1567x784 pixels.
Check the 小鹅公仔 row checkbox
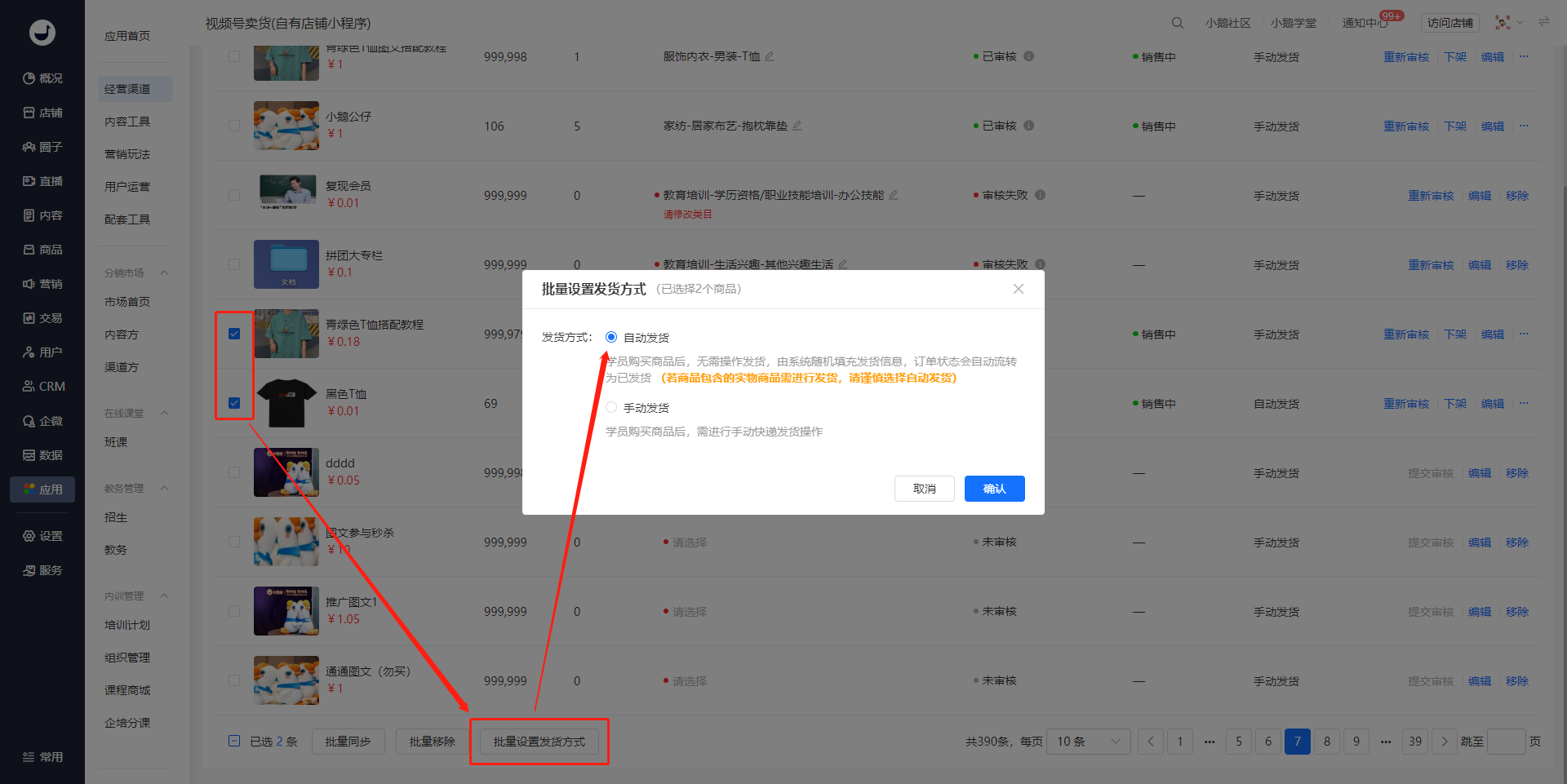(x=234, y=126)
